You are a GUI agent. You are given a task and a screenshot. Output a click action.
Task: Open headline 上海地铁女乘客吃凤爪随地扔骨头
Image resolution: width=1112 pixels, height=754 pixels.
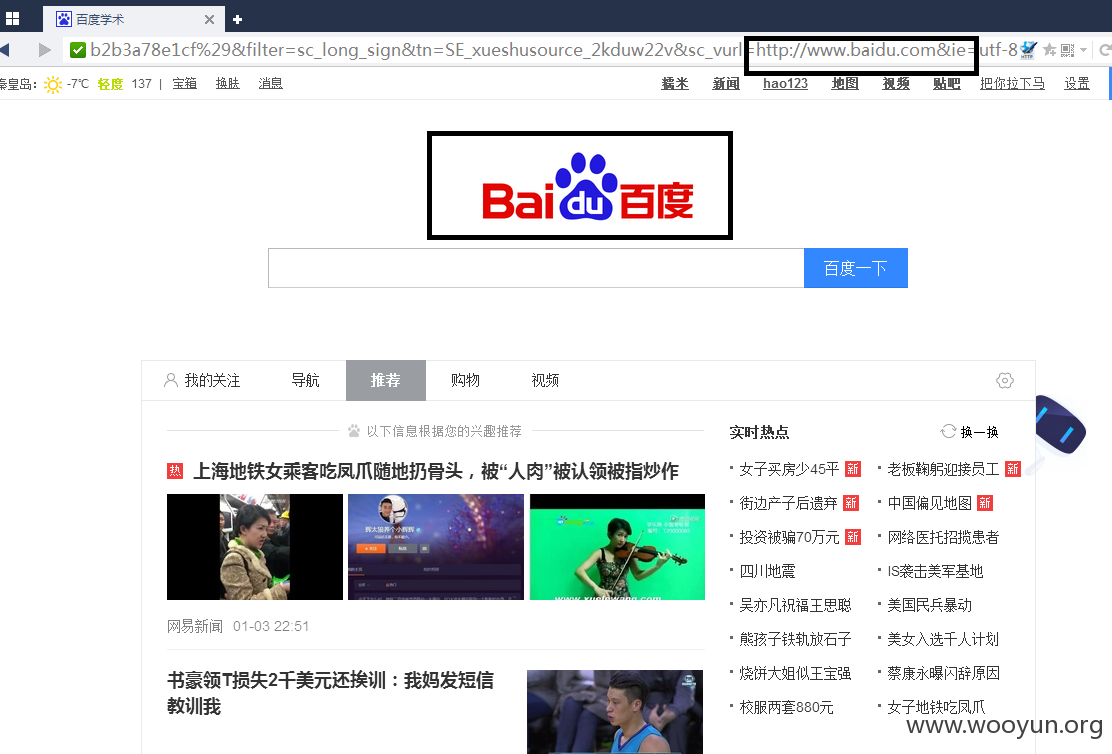pyautogui.click(x=435, y=471)
